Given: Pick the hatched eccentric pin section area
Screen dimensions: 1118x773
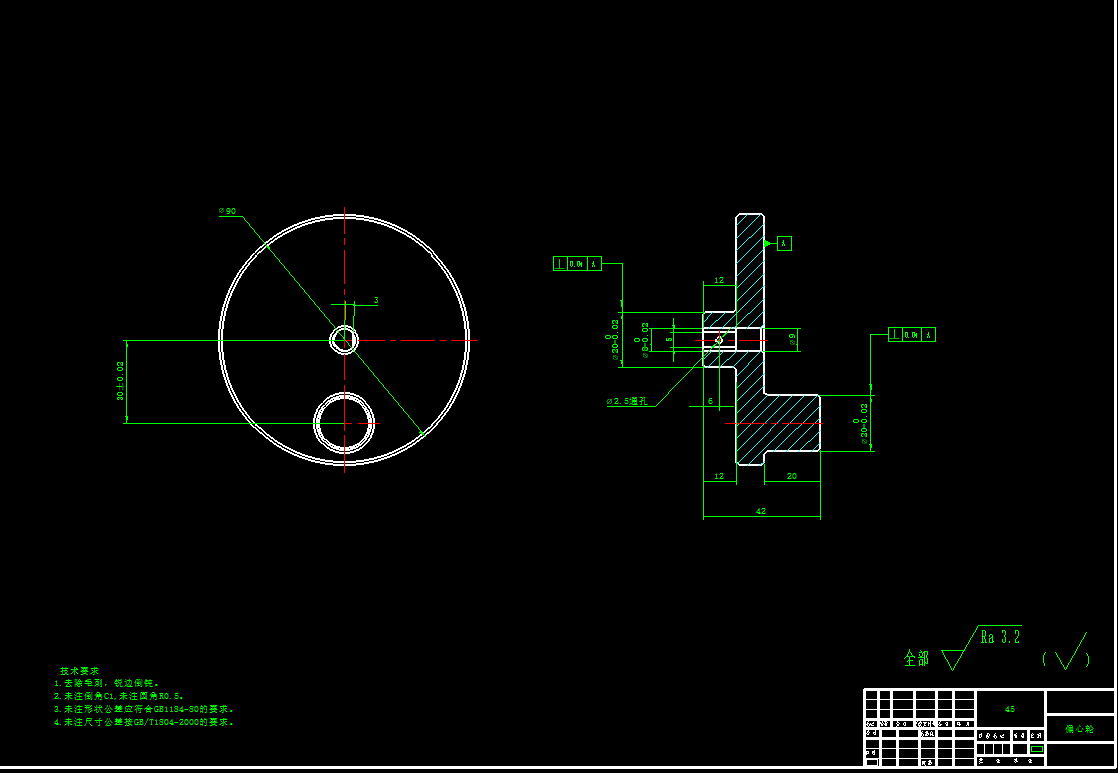Looking at the screenshot, I should click(x=791, y=423).
